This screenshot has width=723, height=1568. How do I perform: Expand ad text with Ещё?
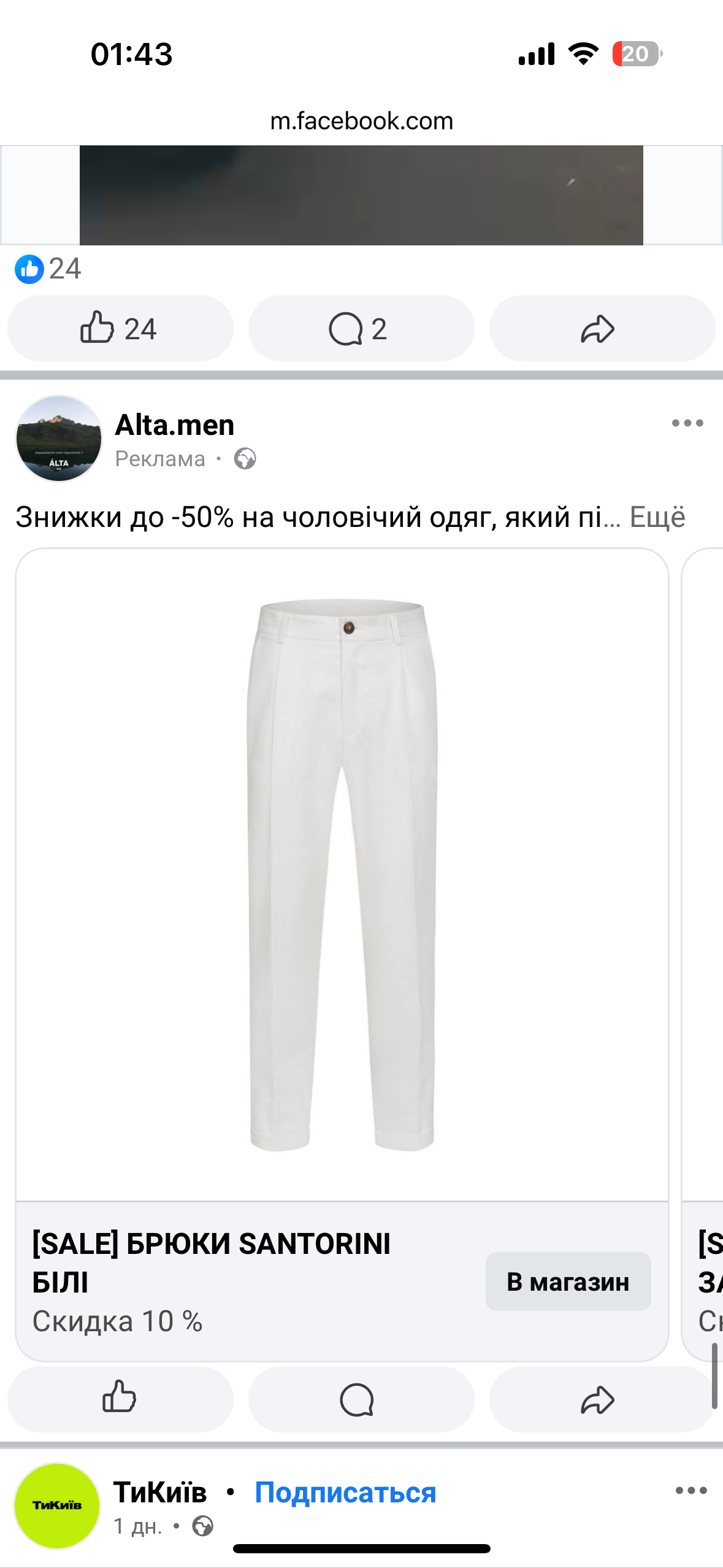657,517
